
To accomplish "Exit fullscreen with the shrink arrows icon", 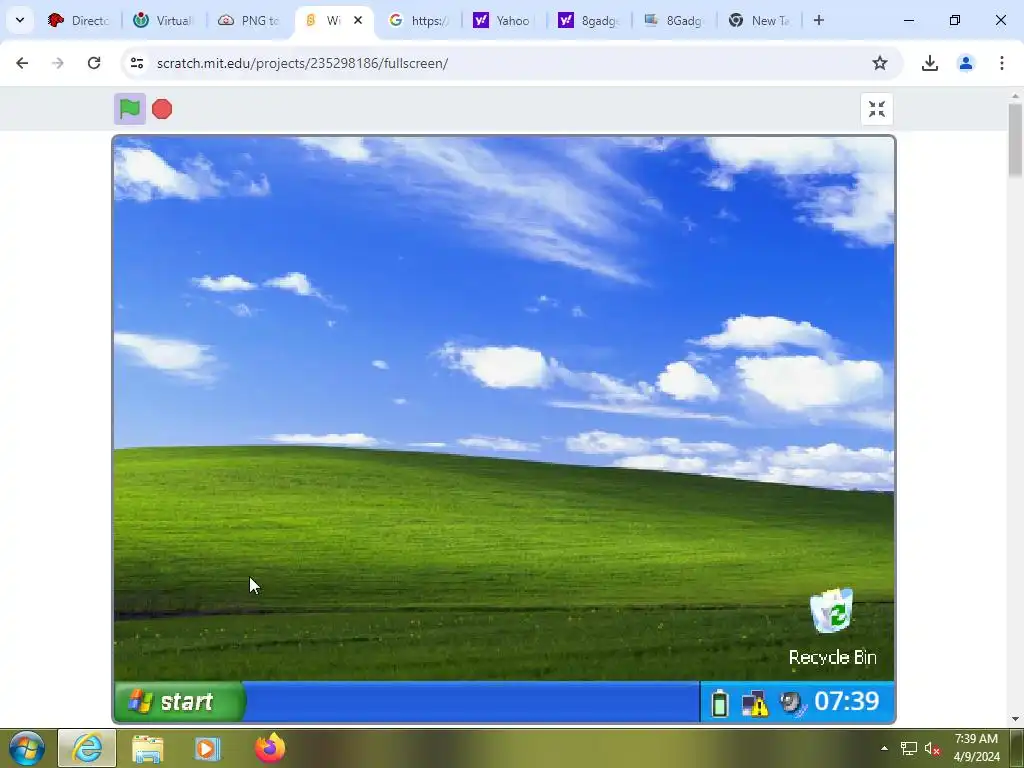I will pos(876,109).
